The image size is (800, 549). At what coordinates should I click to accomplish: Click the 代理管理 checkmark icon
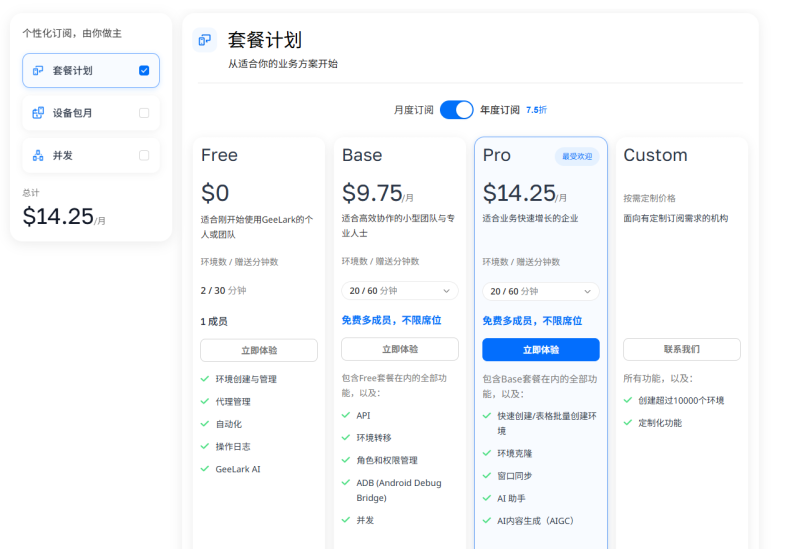[x=205, y=402]
